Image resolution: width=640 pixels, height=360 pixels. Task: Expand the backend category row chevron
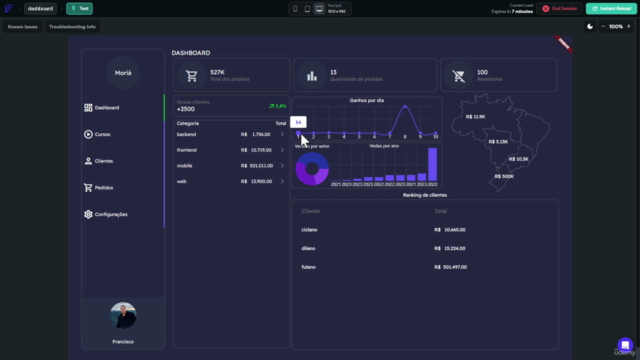[282, 134]
